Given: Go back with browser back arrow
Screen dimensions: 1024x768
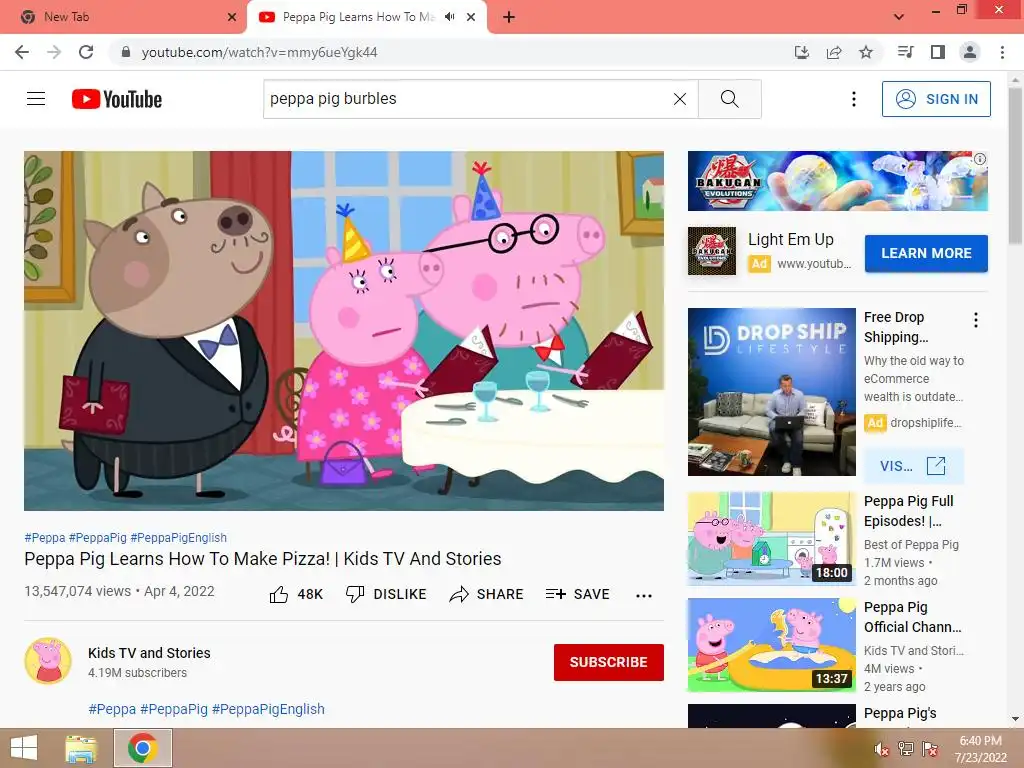Looking at the screenshot, I should tap(22, 52).
